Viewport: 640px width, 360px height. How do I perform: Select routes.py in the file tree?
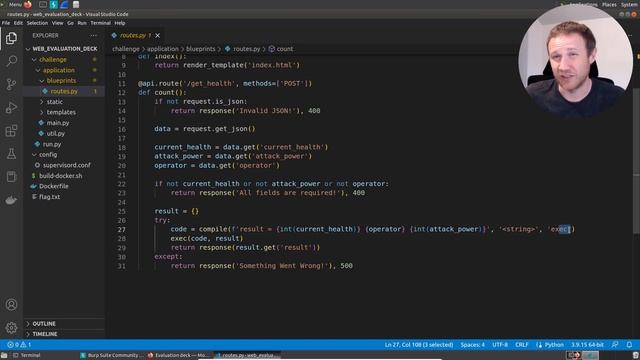click(x=64, y=91)
